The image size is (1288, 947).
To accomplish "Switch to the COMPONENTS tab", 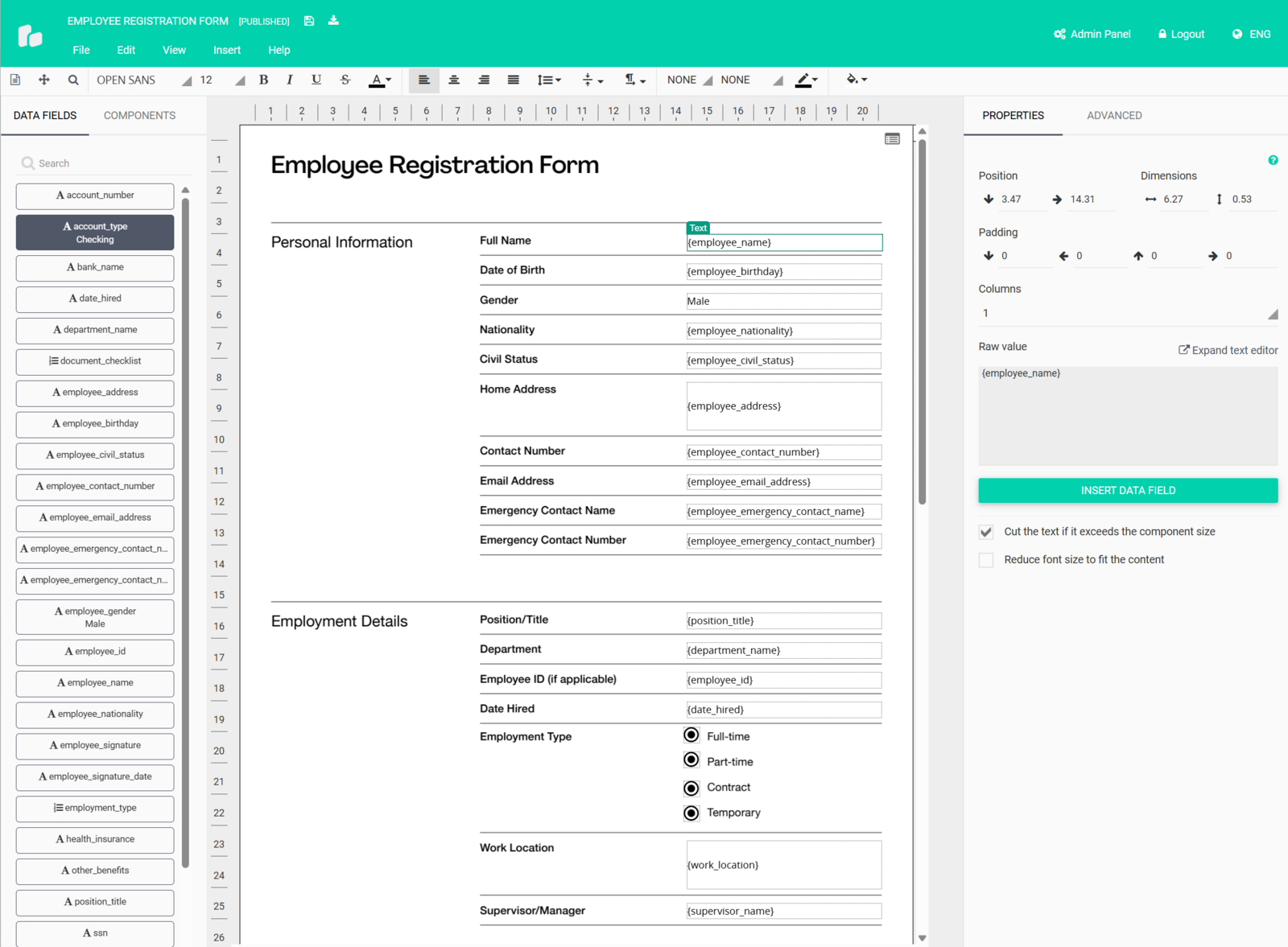I will [x=139, y=115].
